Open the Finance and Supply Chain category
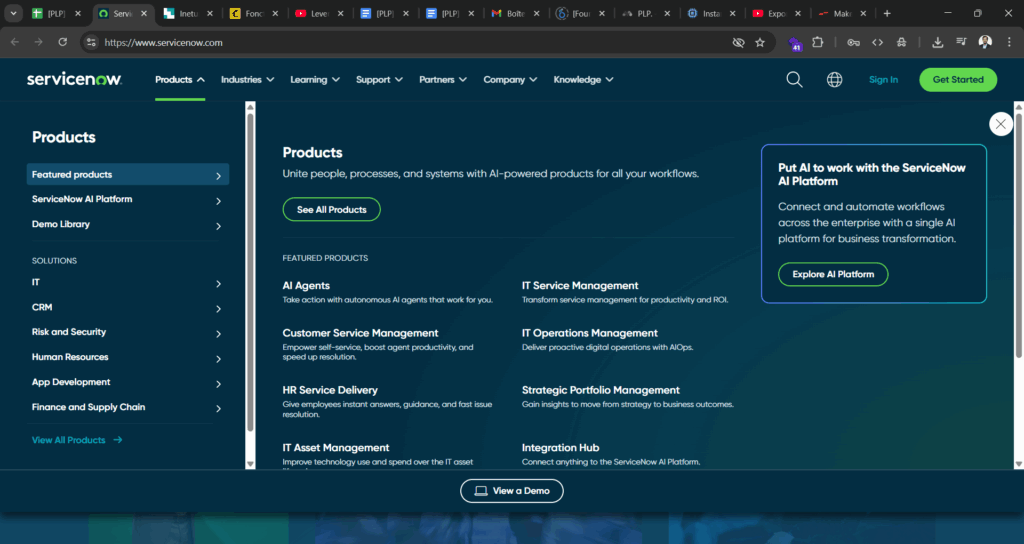The image size is (1024, 544). [127, 407]
